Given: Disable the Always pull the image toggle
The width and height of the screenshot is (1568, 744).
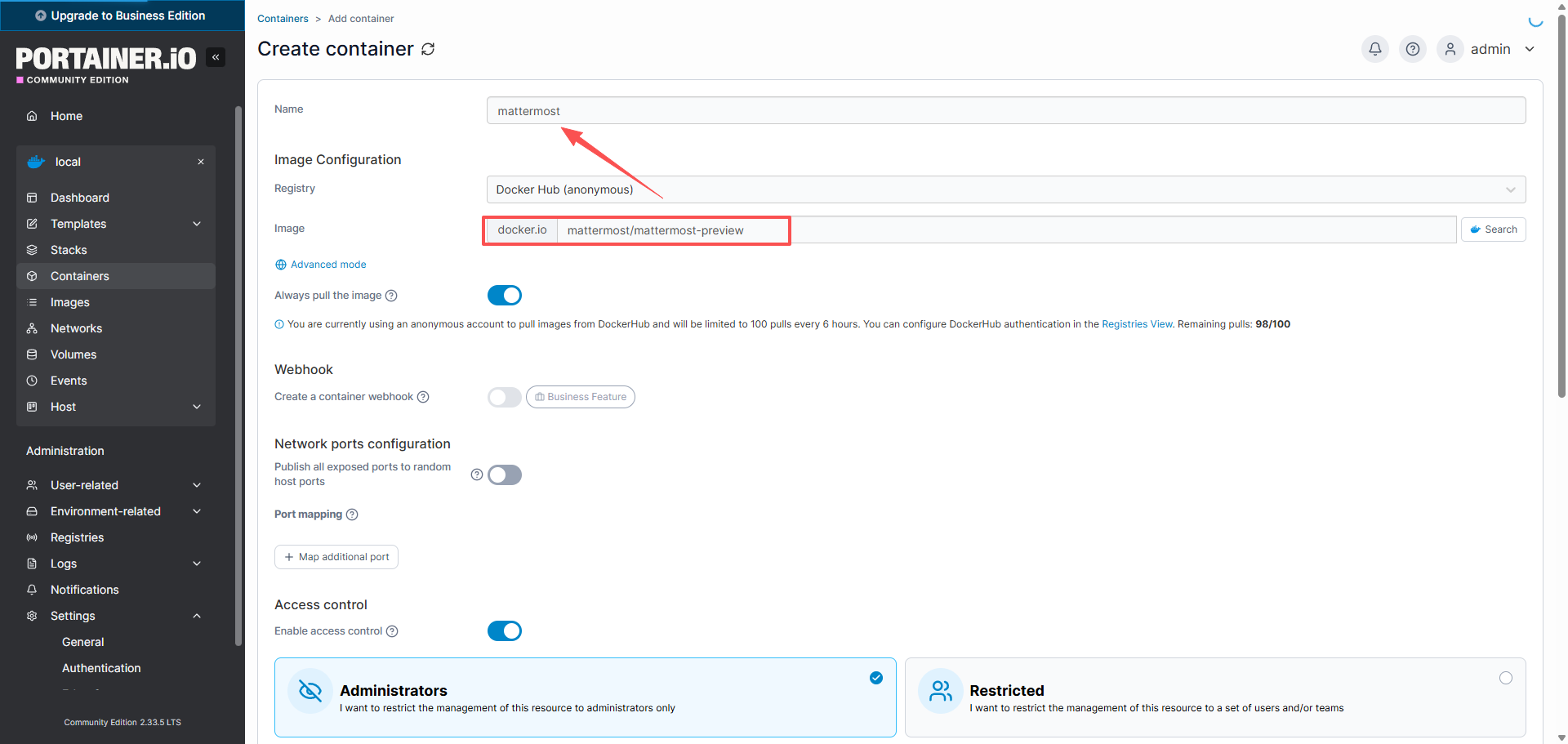Looking at the screenshot, I should (505, 296).
